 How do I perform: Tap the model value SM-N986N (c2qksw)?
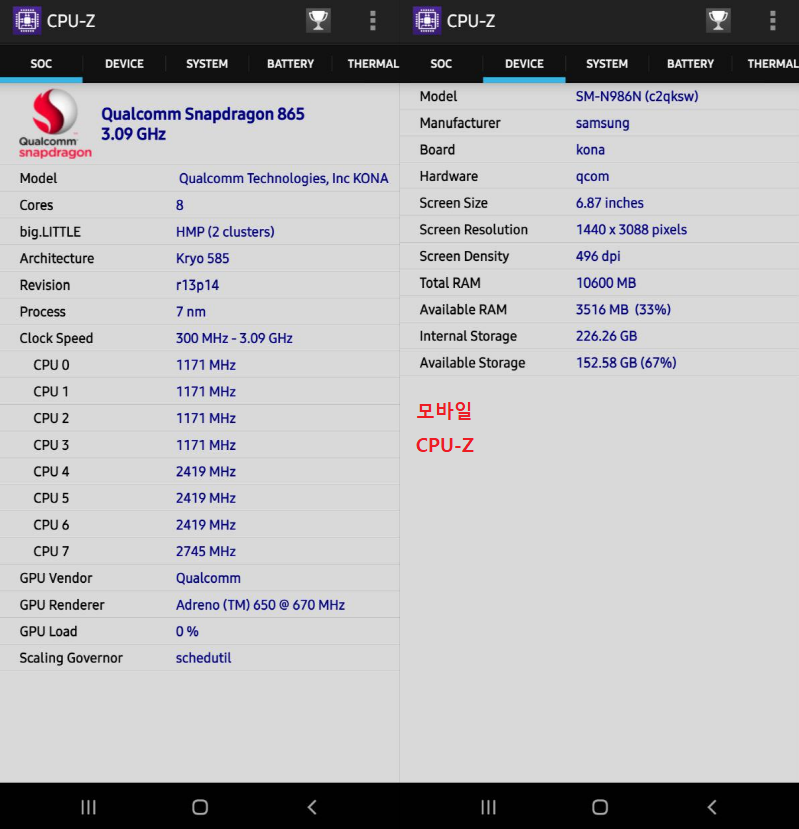(637, 96)
